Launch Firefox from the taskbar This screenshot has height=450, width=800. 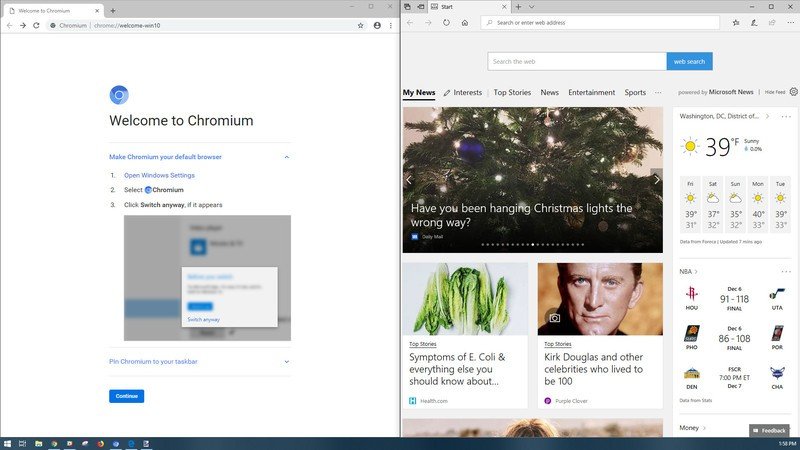pos(101,444)
